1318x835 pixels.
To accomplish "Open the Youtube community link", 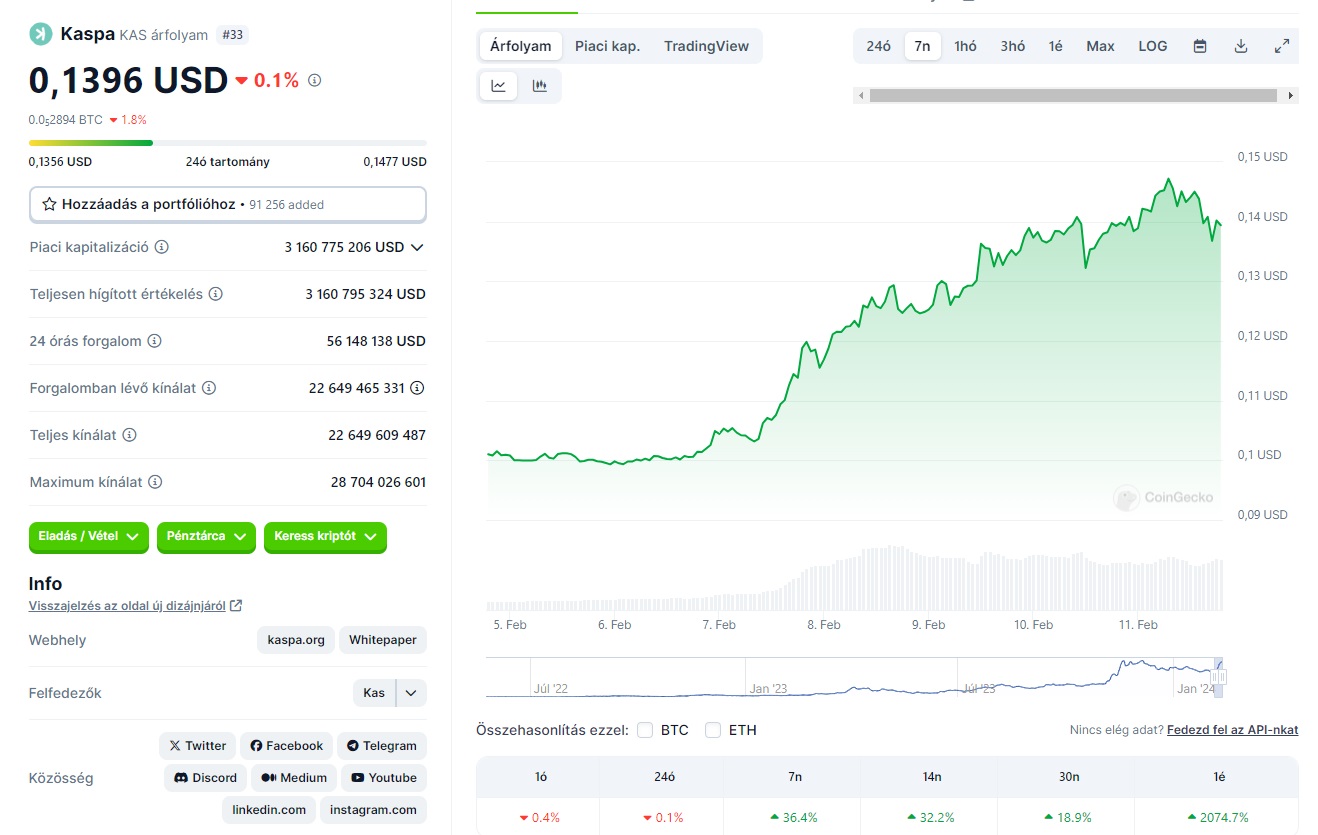I will coord(384,778).
